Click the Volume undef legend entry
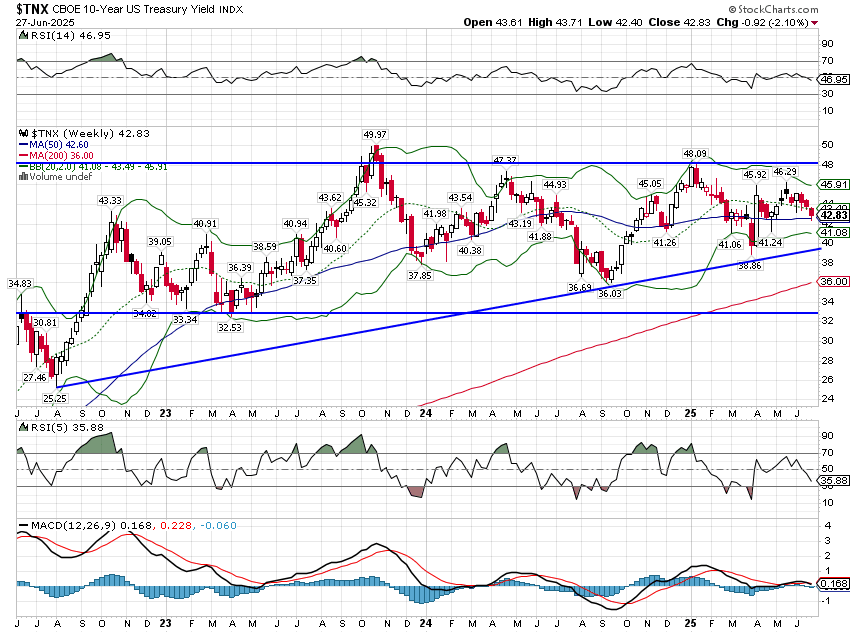 pos(61,177)
